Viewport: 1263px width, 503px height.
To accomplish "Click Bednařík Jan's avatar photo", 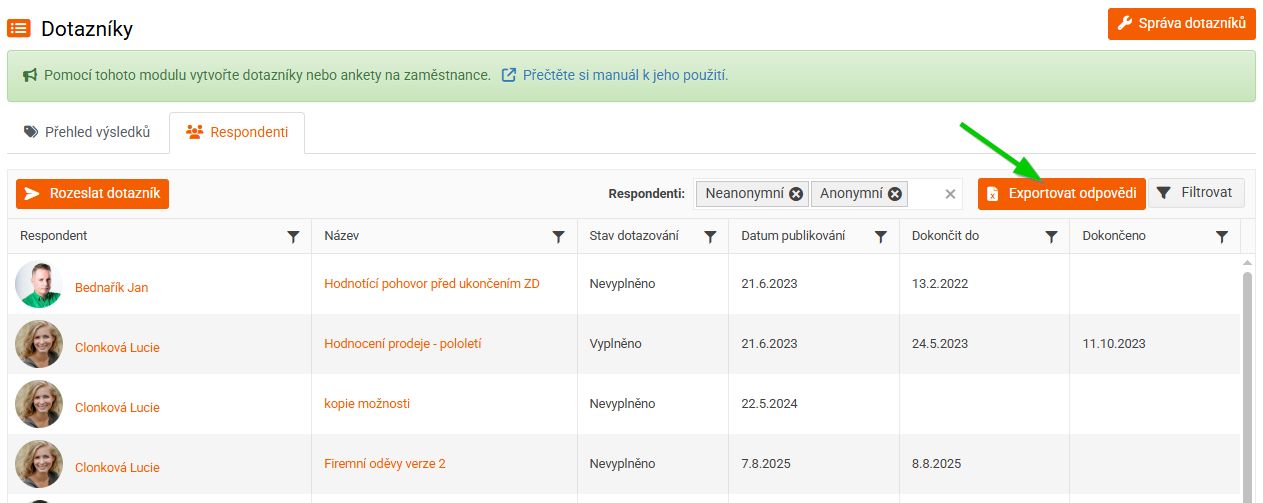I will 39,284.
